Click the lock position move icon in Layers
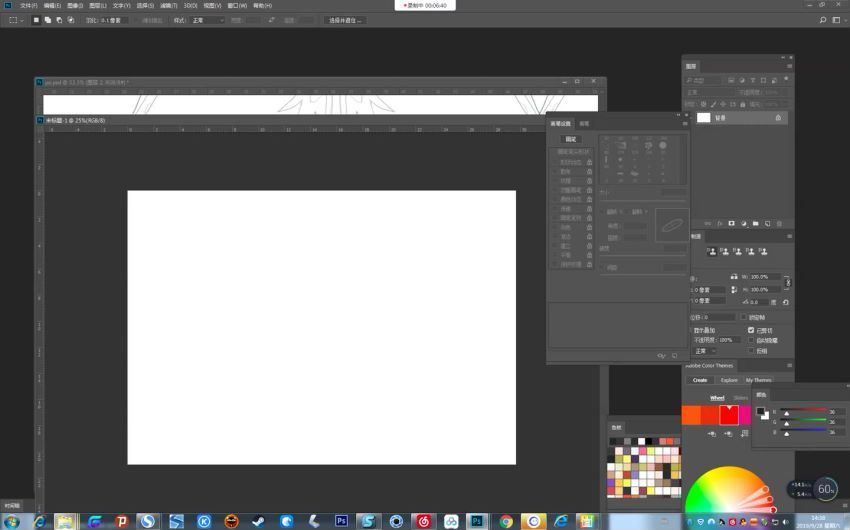Image resolution: width=850 pixels, height=530 pixels. tap(723, 104)
